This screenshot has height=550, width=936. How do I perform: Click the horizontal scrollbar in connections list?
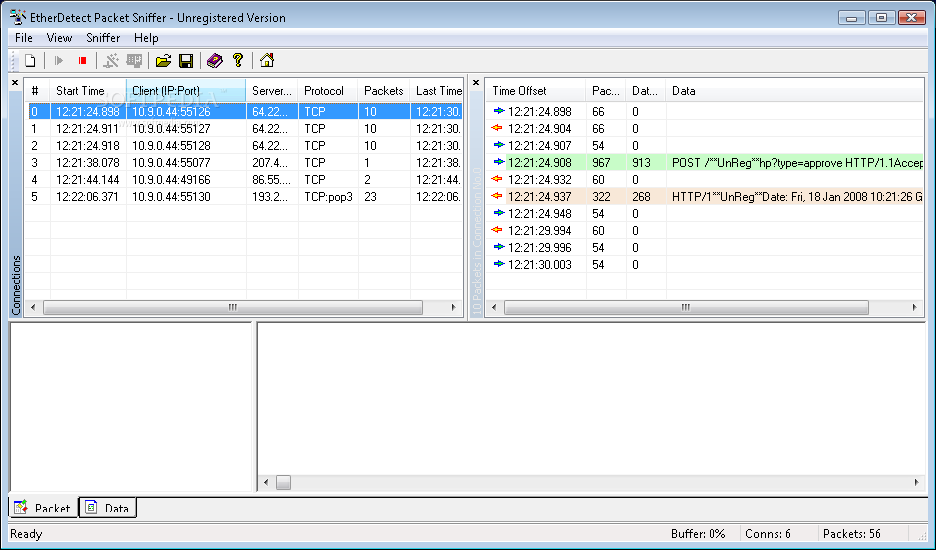coord(233,308)
